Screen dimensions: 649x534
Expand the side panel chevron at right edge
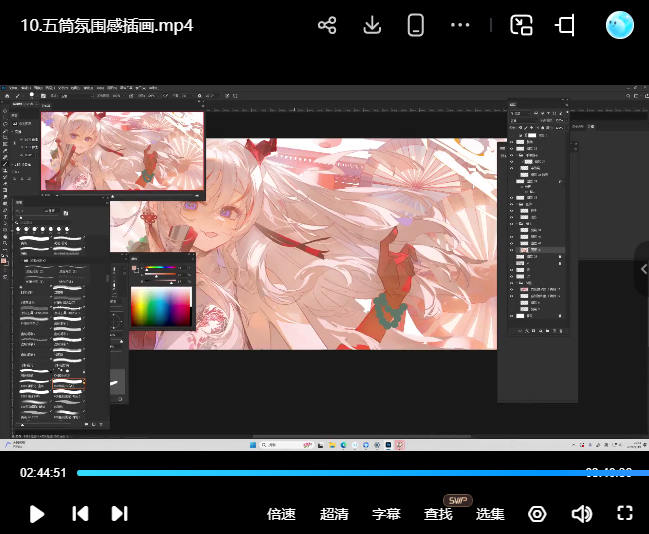click(x=643, y=269)
